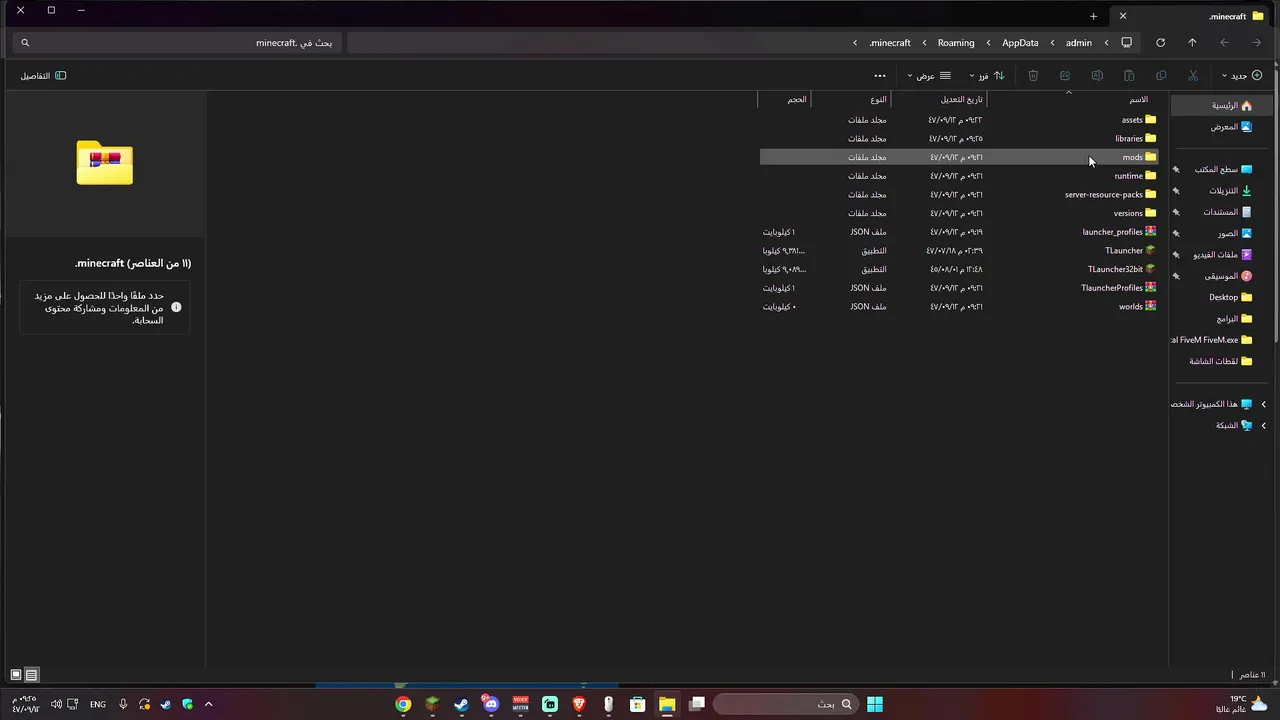
Task: Click the Copy icon in toolbar
Action: [x=1161, y=76]
